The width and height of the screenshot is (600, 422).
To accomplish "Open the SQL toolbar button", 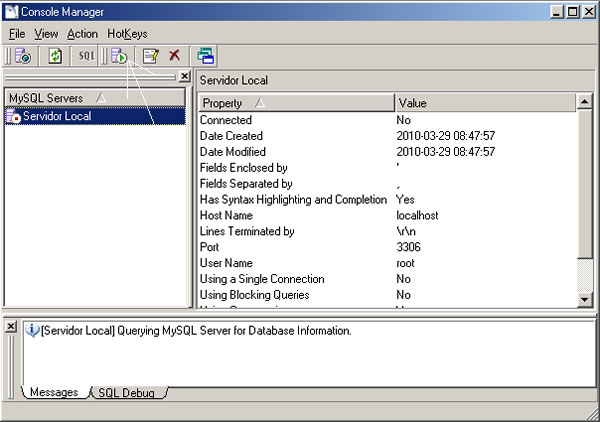I will [x=86, y=56].
